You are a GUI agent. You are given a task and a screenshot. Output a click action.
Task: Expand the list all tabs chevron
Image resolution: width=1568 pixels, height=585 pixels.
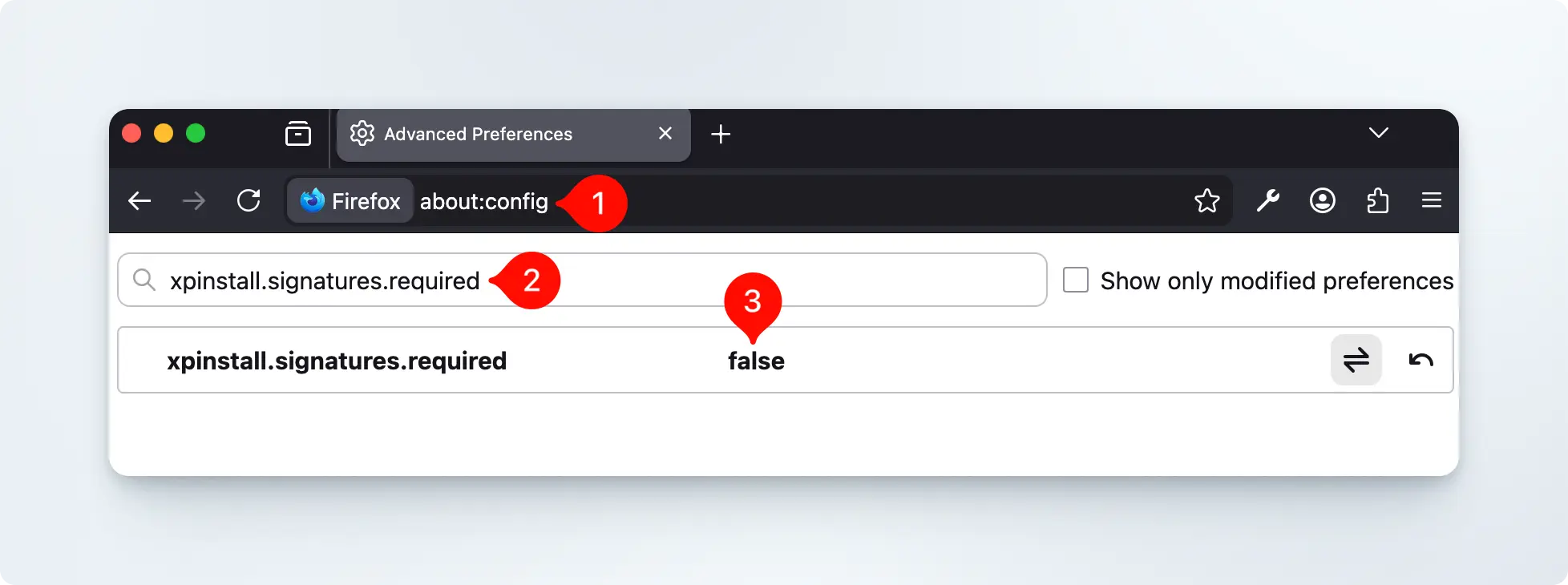click(1378, 133)
